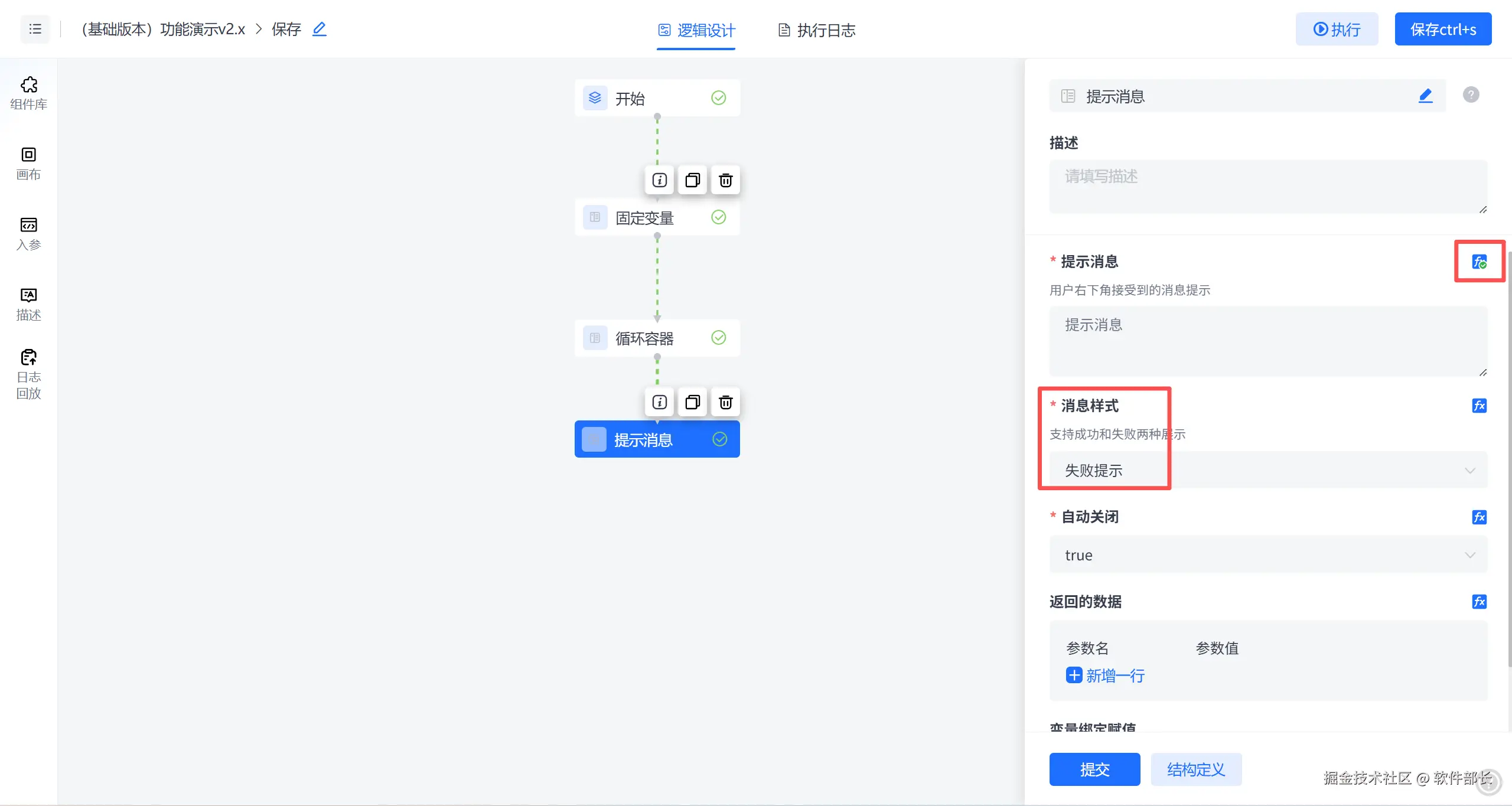
Task: Open the 自动关闭 dropdown showing true
Action: coord(1267,555)
